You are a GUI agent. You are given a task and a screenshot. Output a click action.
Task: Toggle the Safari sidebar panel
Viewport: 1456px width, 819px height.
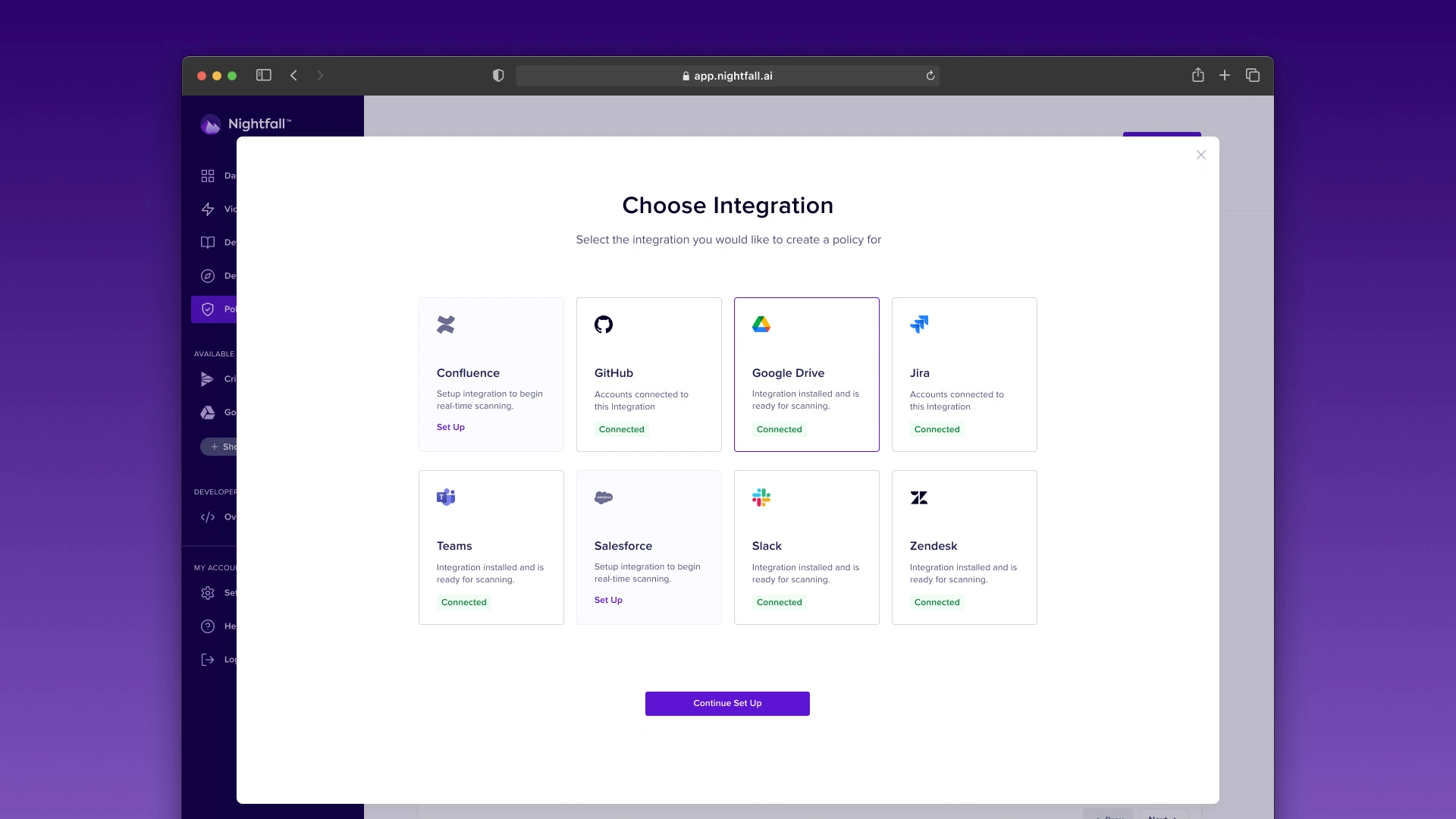coord(264,75)
